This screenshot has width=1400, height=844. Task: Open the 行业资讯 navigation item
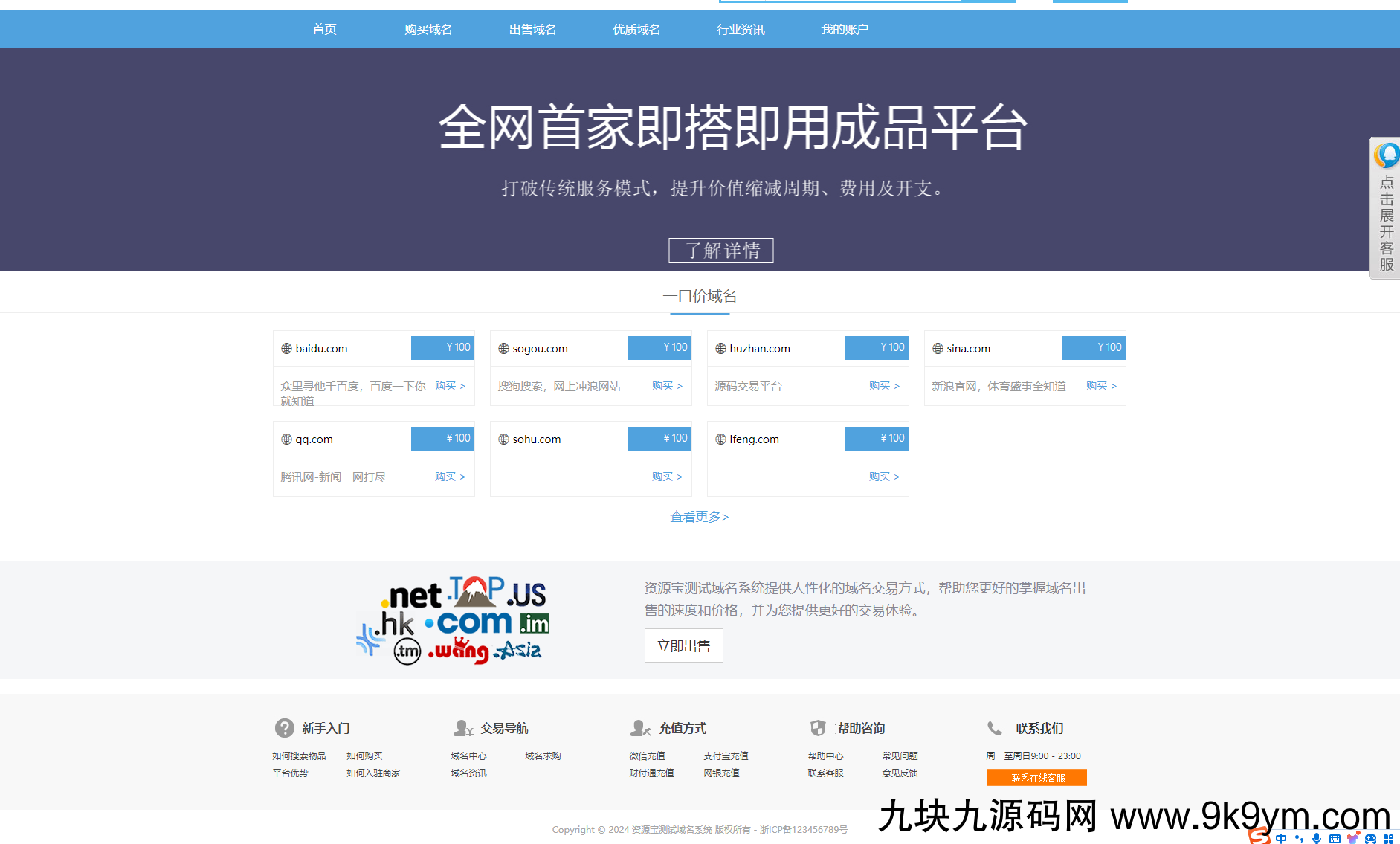pyautogui.click(x=741, y=29)
